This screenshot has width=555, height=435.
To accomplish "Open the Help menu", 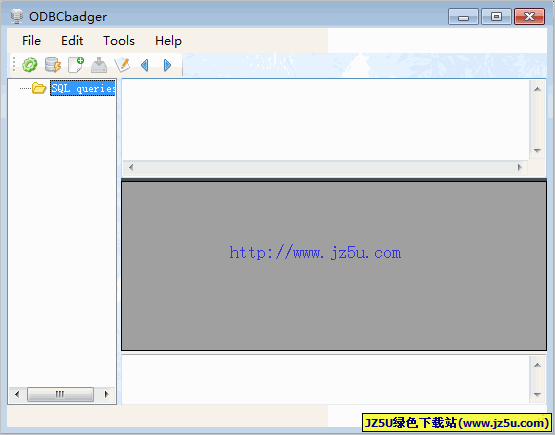I will pos(168,41).
